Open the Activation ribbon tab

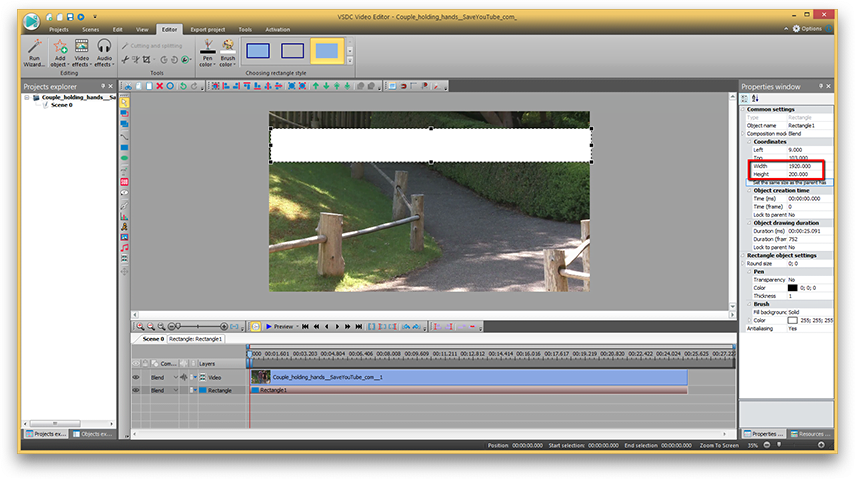(278, 29)
